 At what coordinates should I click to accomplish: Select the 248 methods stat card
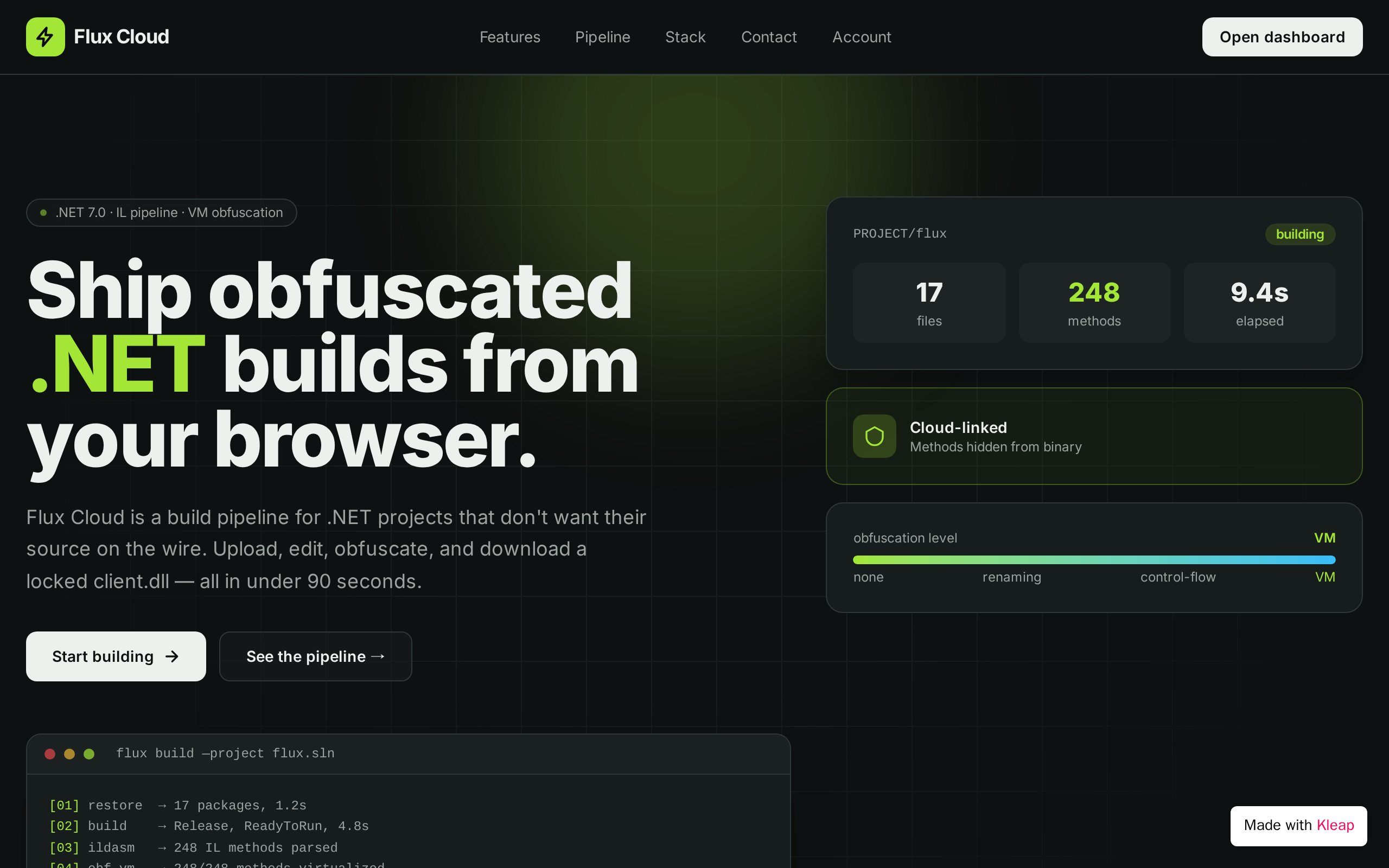pos(1094,303)
